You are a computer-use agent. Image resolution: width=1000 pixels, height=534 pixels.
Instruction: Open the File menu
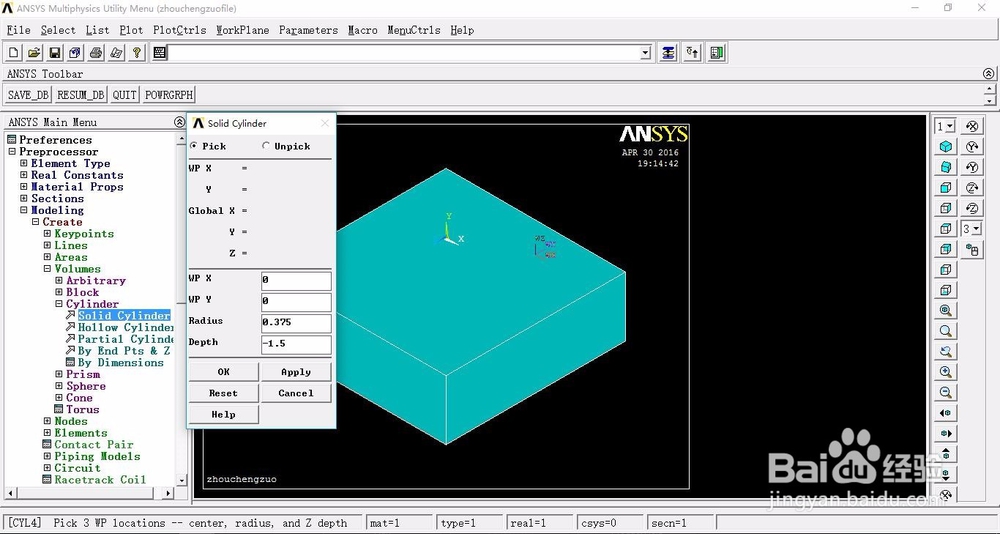pos(18,30)
